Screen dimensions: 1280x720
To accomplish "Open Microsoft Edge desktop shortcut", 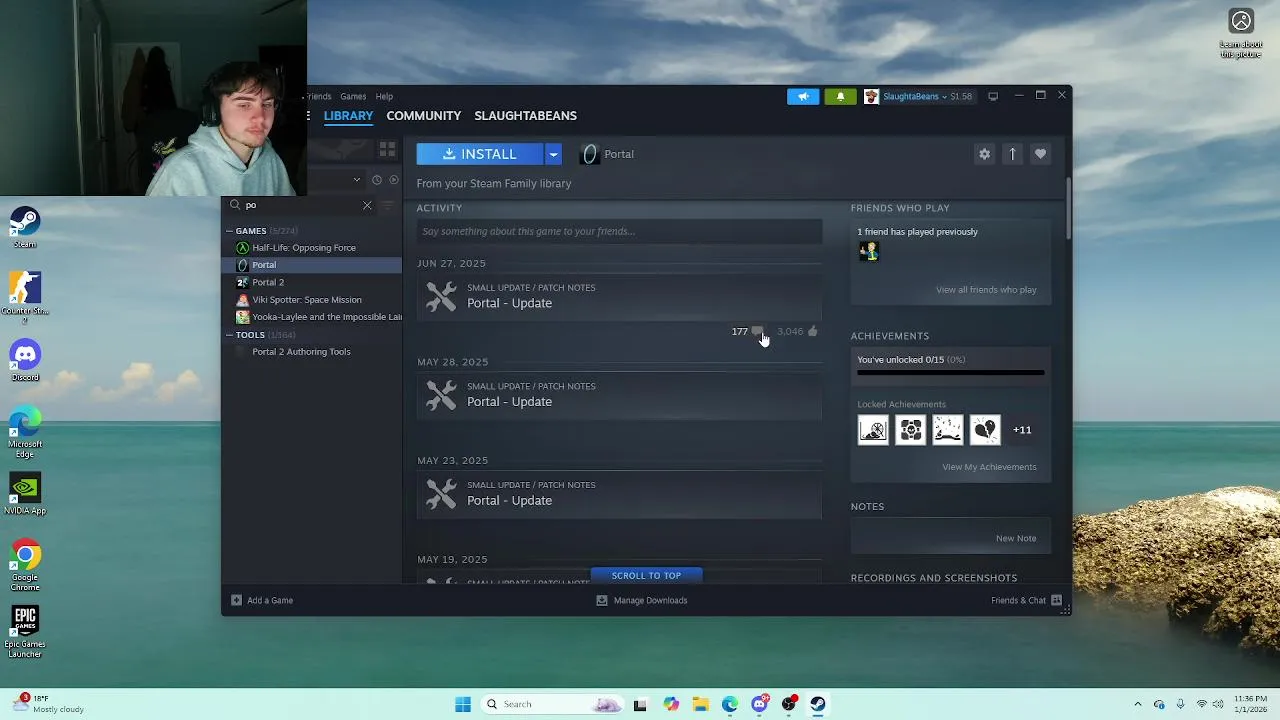I will [25, 432].
